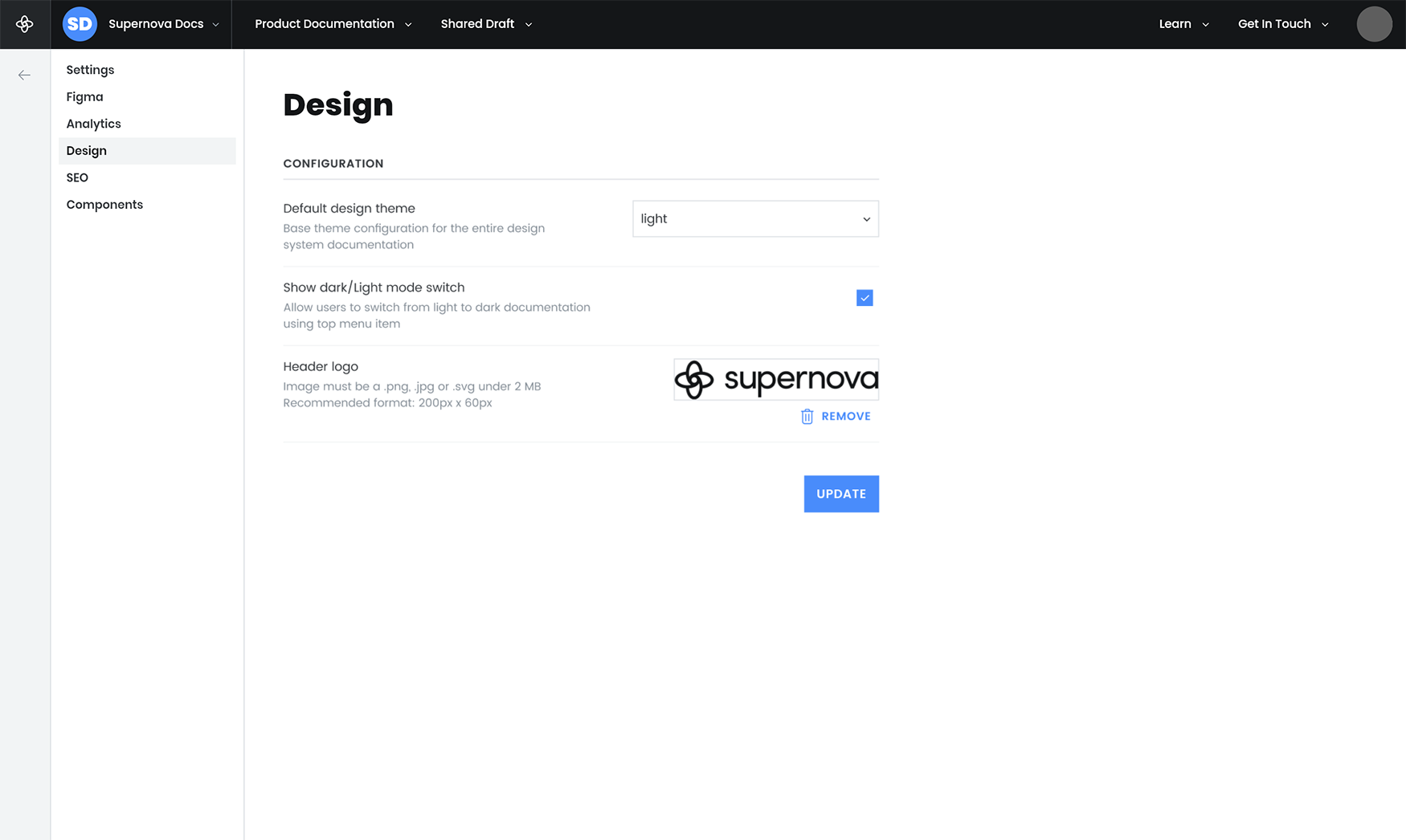Expand the Supernova Docs workspace switcher
This screenshot has width=1406, height=840.
click(x=164, y=24)
